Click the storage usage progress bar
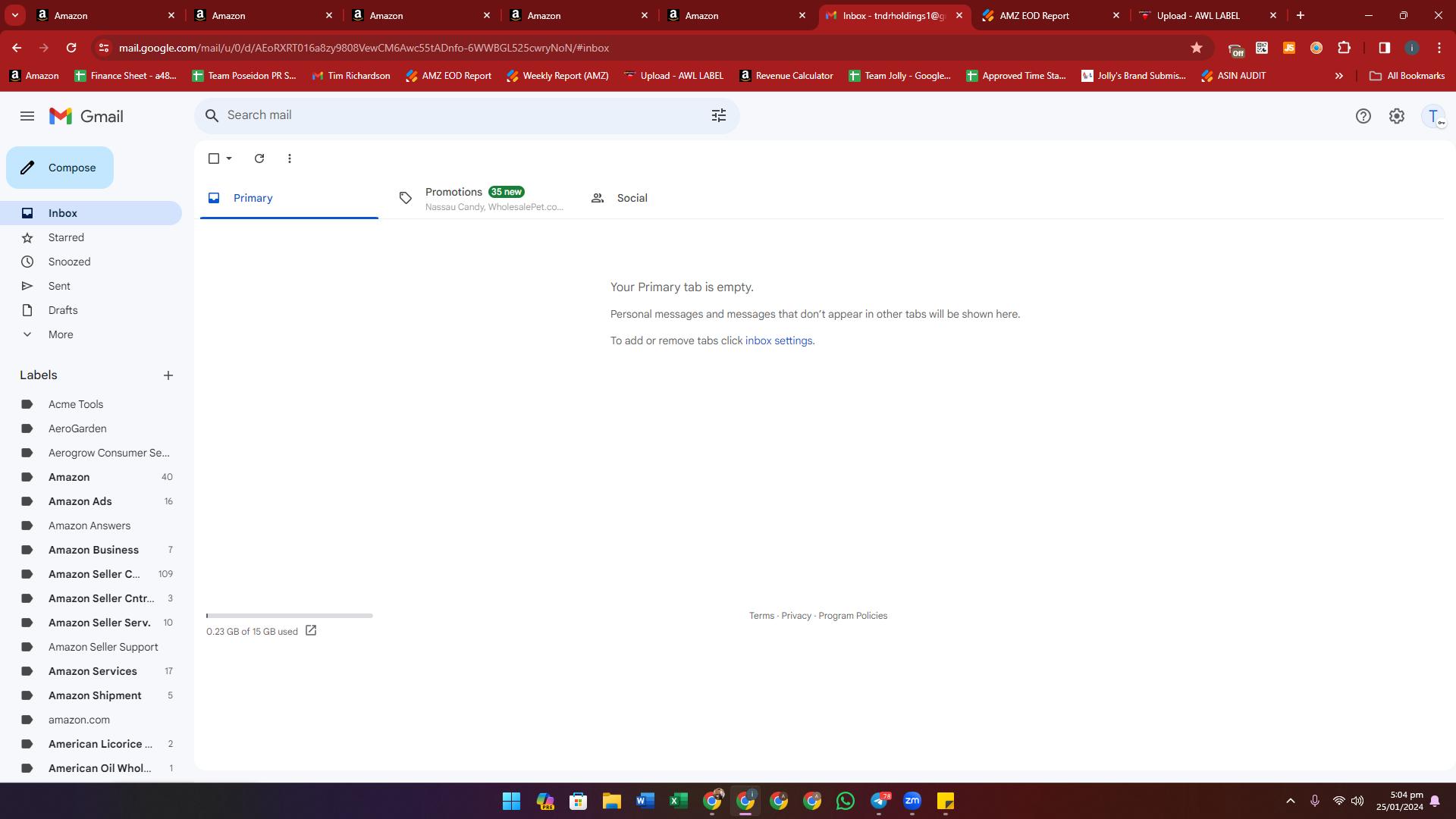The width and height of the screenshot is (1456, 819). [289, 616]
